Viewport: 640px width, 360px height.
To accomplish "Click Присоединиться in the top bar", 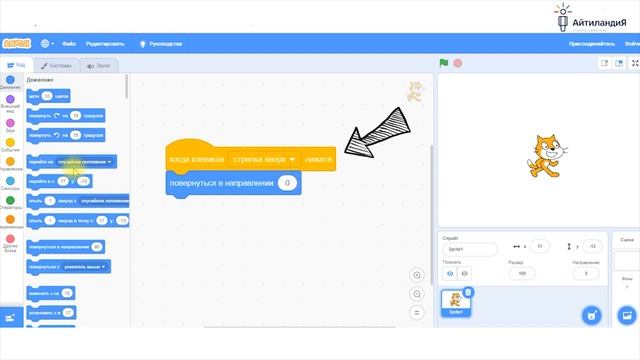I will point(591,44).
